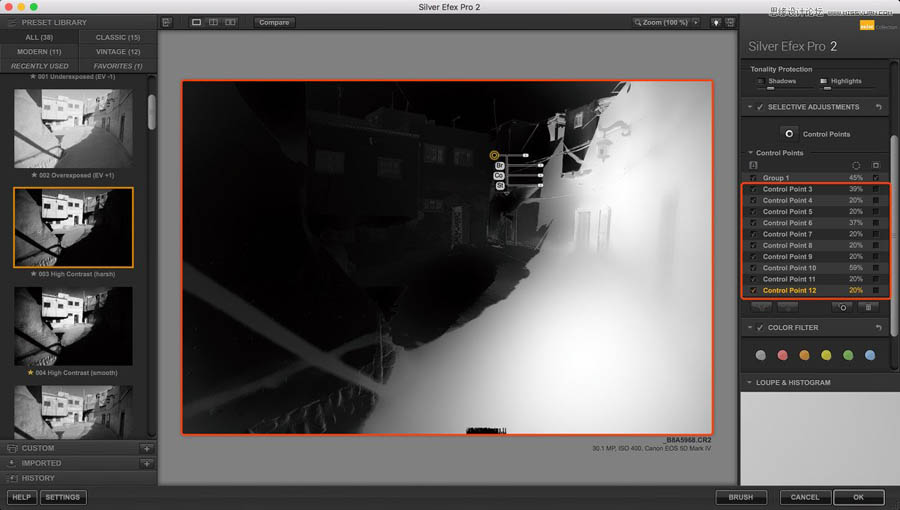Screen dimensions: 900x510
Task: Collapse the Control Points list
Action: point(750,153)
